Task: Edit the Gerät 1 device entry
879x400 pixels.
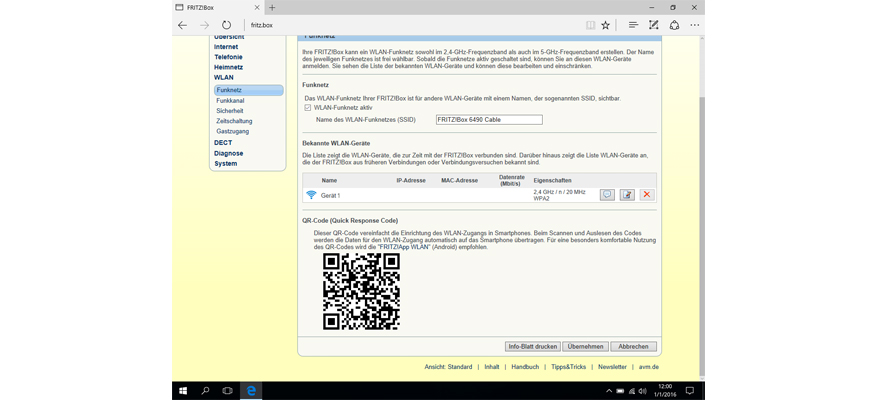Action: coord(627,195)
